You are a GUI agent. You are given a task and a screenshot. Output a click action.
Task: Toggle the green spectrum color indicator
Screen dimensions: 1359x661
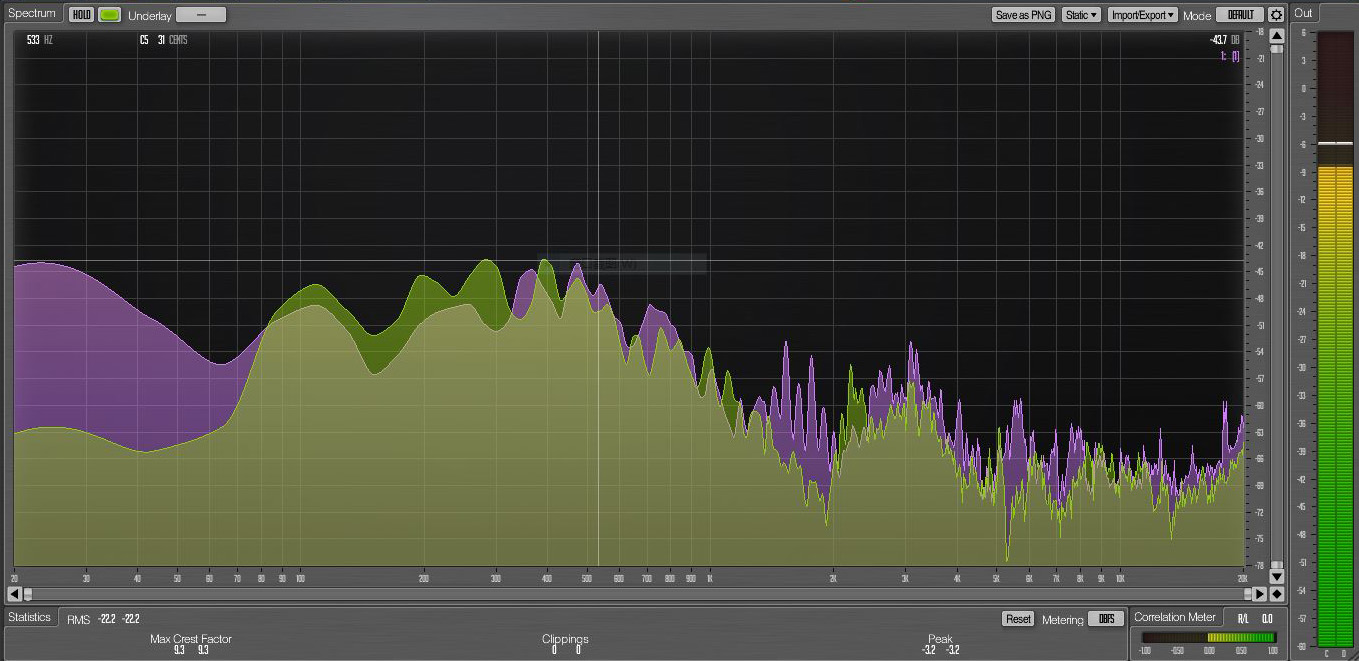tap(109, 15)
